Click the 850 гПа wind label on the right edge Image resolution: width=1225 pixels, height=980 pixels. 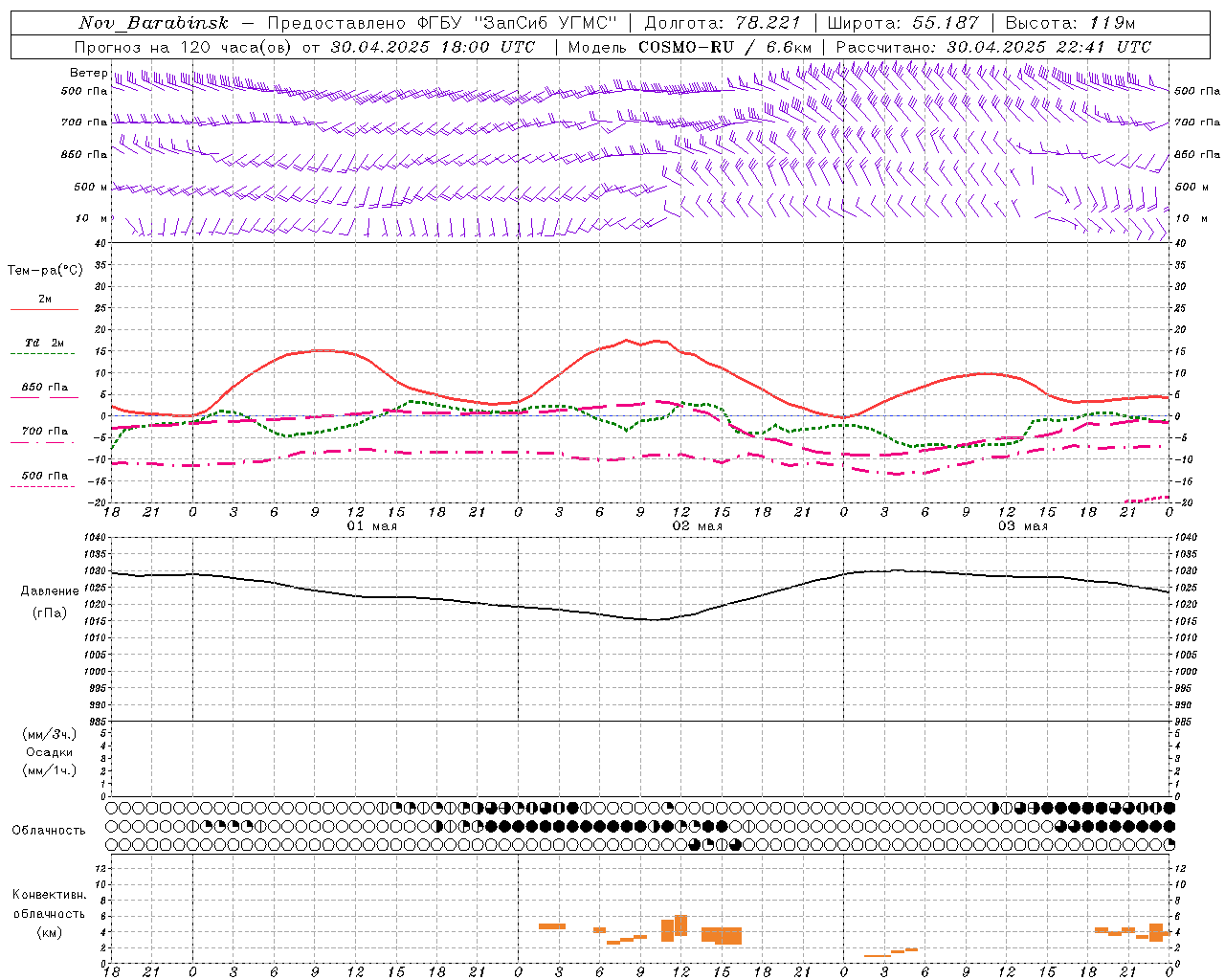tap(1197, 154)
